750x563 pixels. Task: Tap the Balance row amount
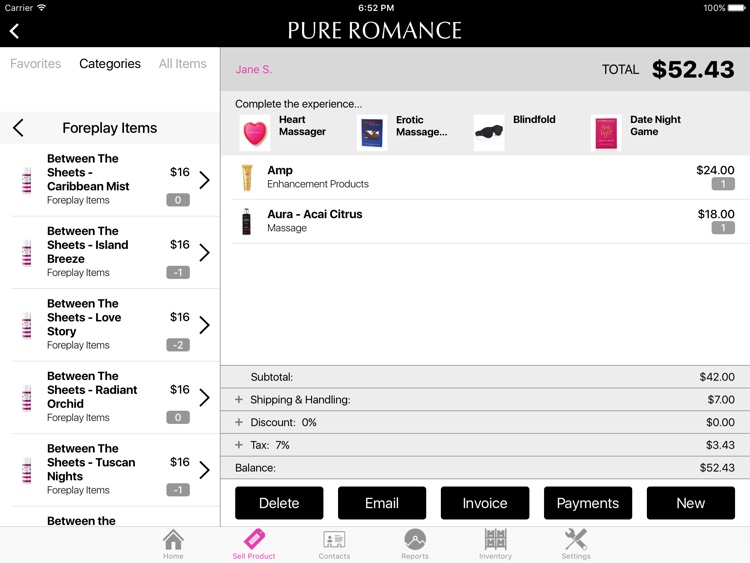click(717, 468)
